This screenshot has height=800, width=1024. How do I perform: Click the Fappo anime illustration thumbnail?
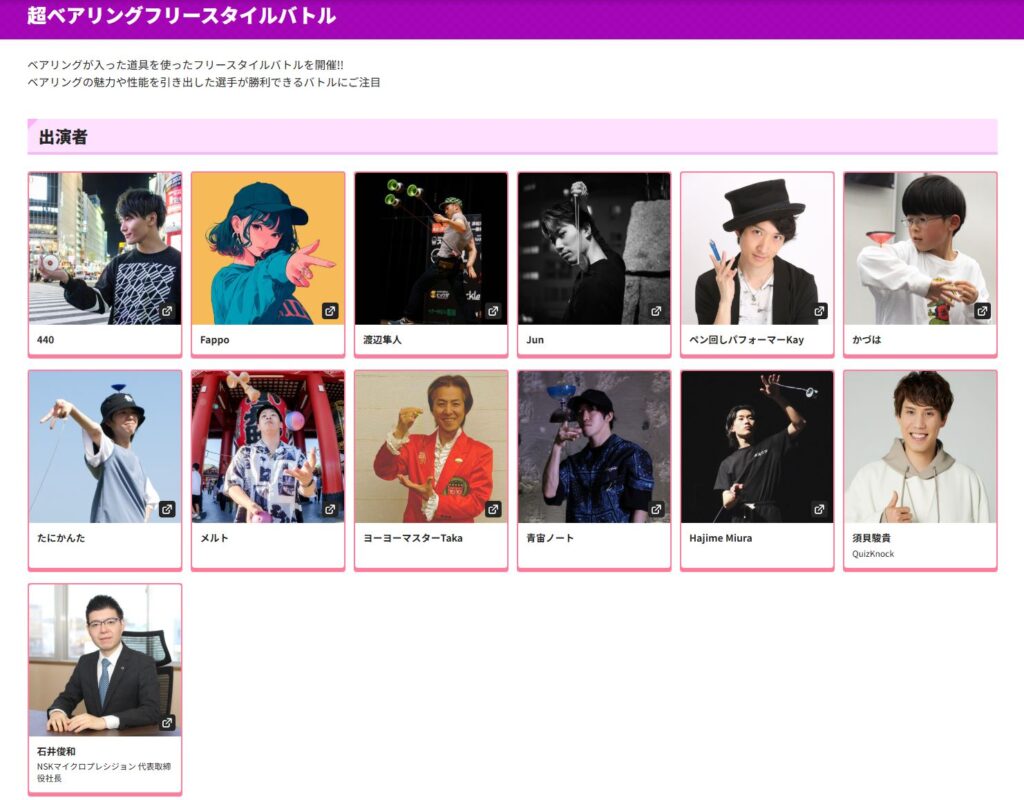click(x=268, y=248)
